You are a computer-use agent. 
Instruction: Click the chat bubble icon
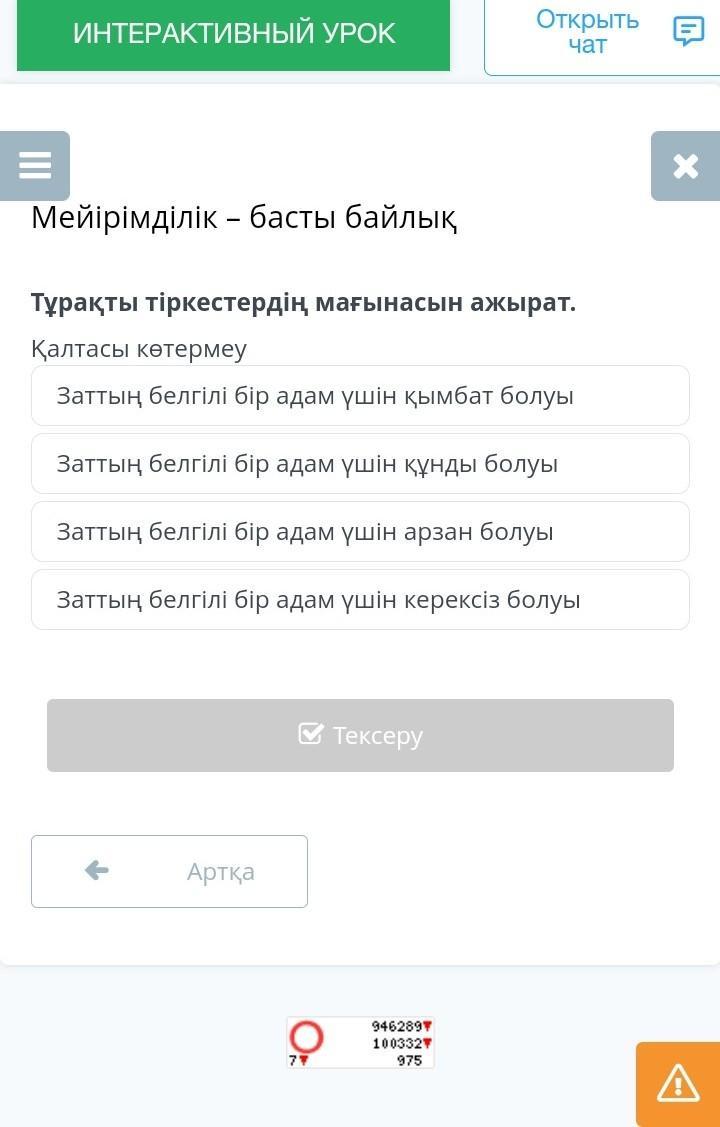tap(688, 32)
